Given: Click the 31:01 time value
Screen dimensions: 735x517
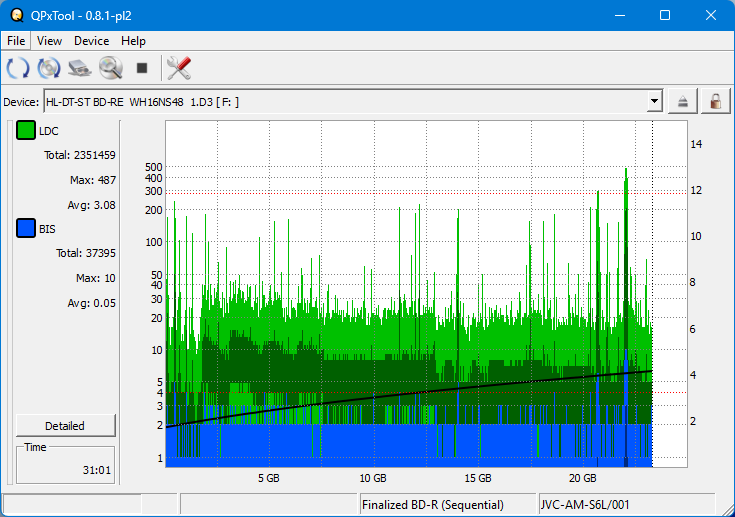Looking at the screenshot, I should point(97,470).
